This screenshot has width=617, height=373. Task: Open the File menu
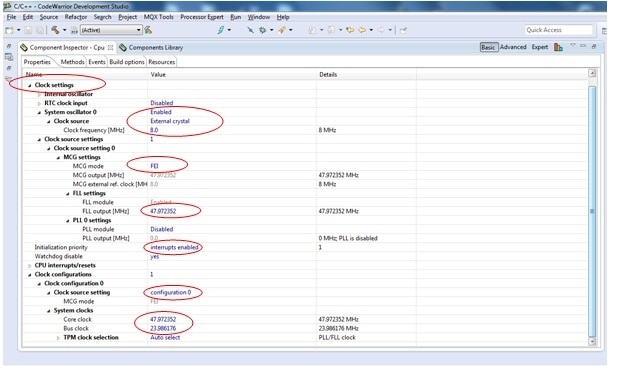[11, 17]
